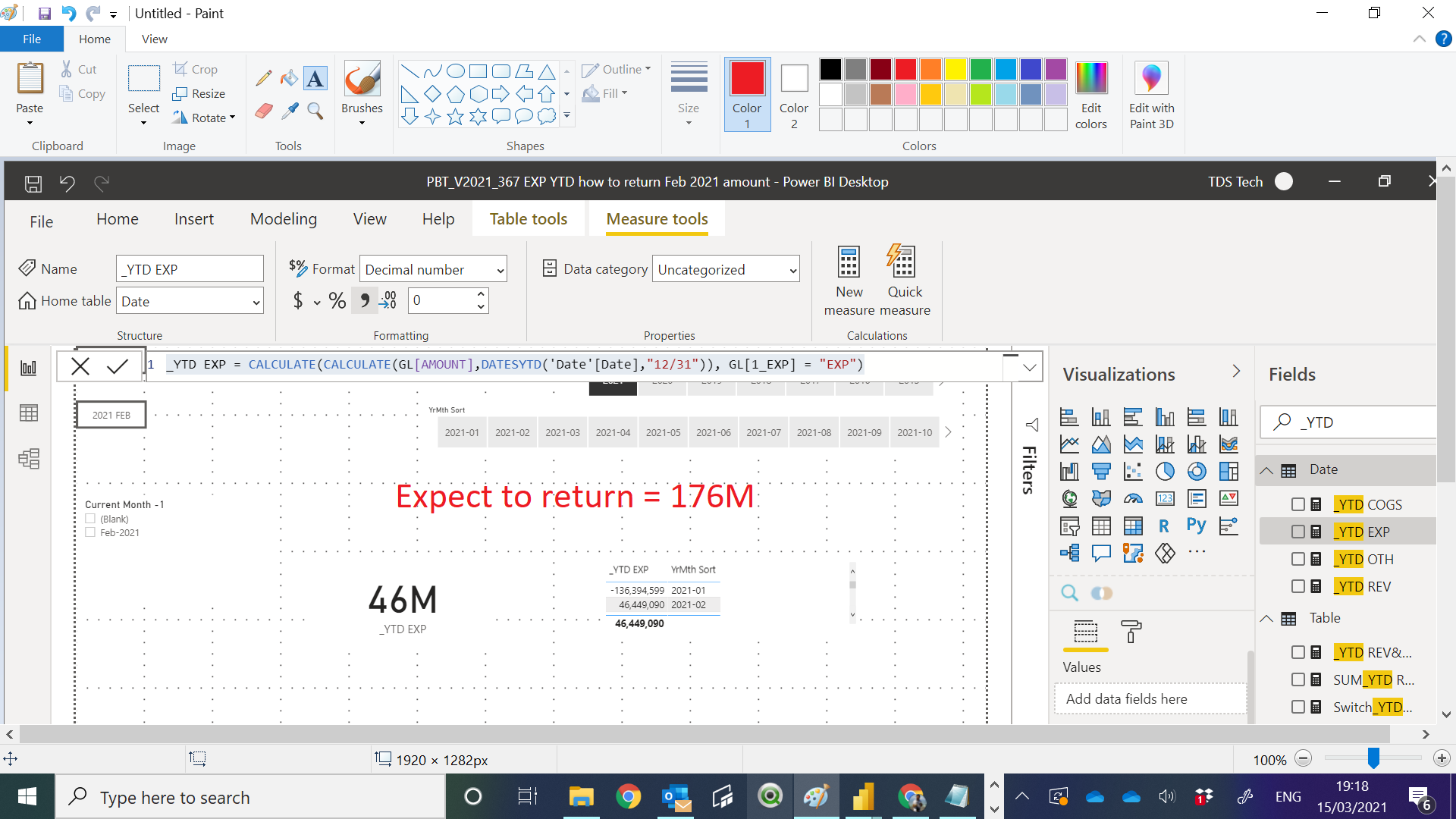Open the Paint File menu

tap(32, 39)
